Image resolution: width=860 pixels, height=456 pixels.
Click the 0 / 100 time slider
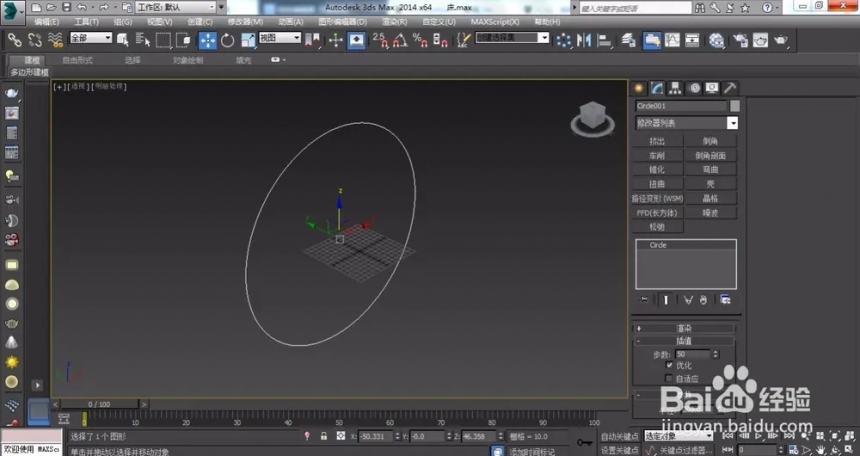pos(99,404)
